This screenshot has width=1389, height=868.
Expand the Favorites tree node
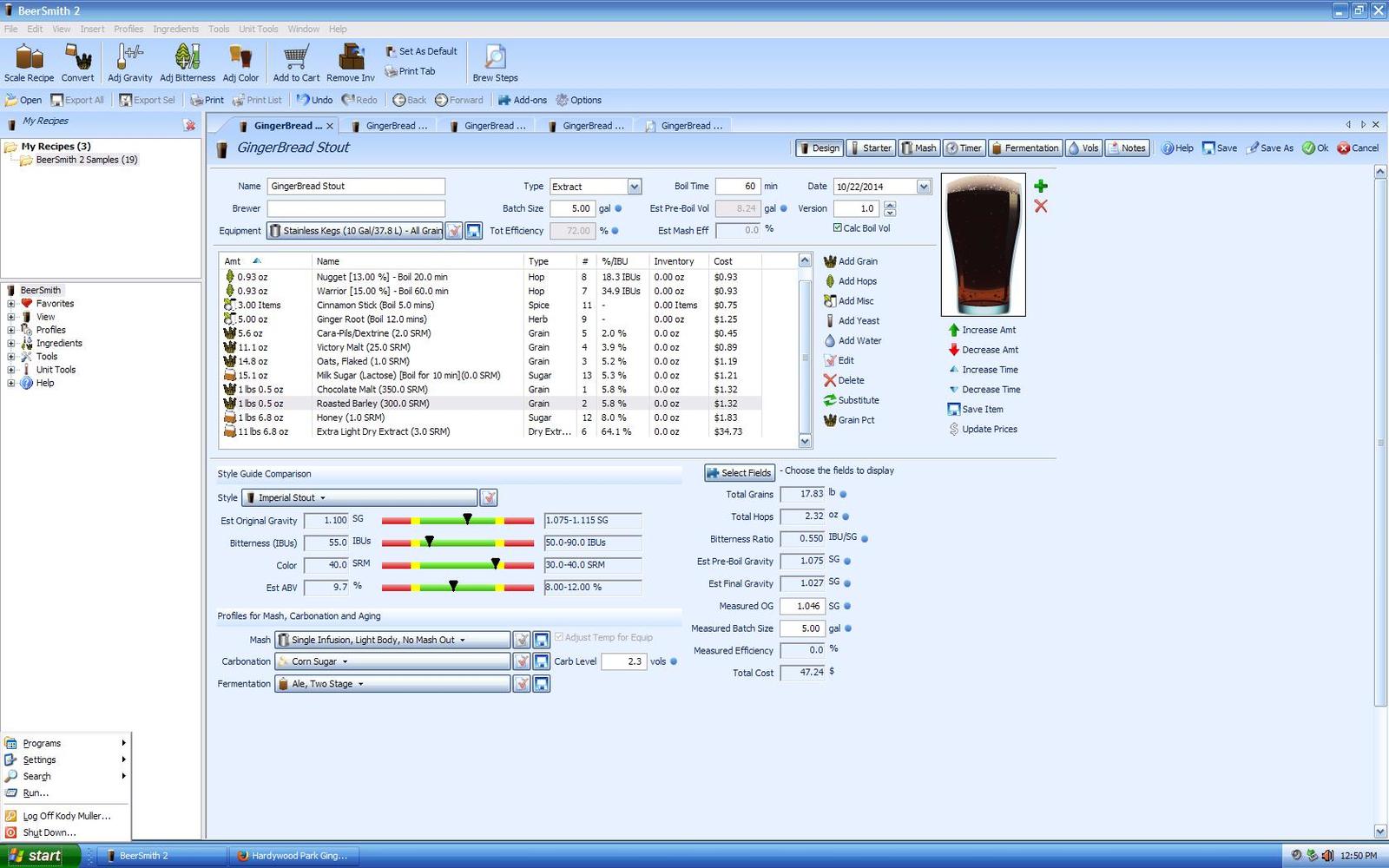[11, 304]
